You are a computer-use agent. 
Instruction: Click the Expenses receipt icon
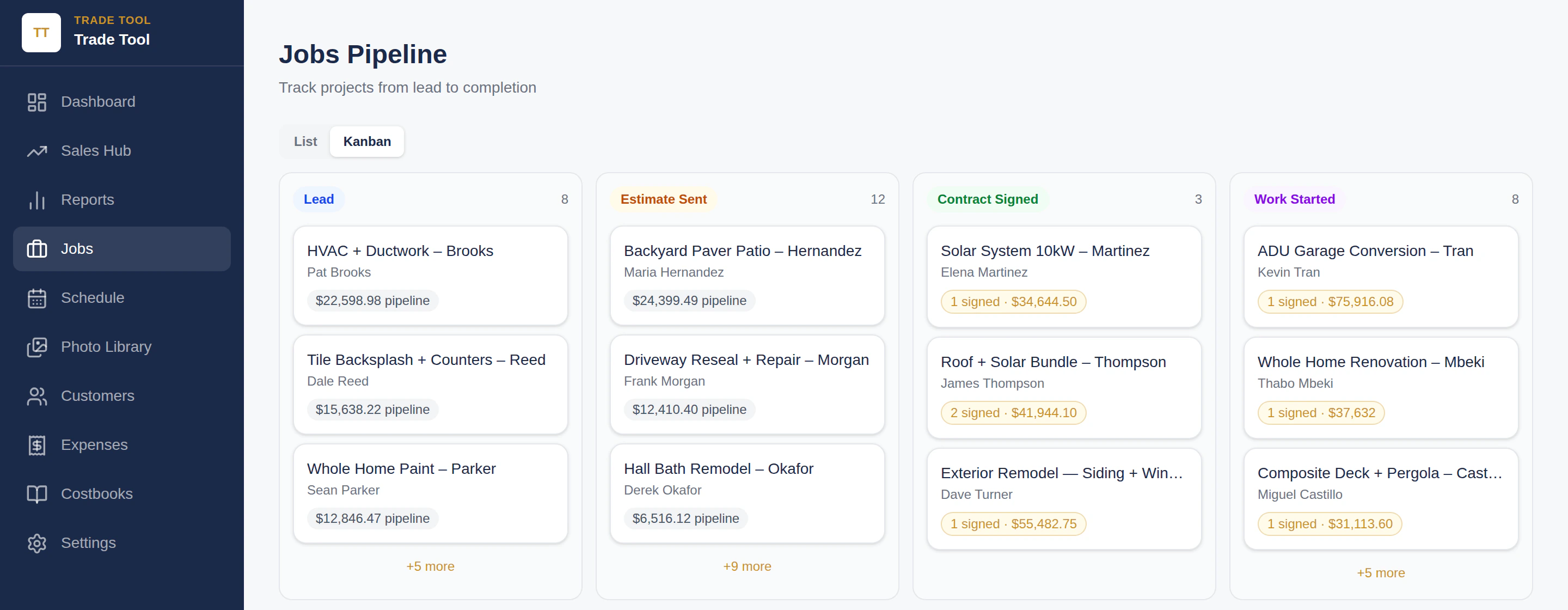[36, 445]
